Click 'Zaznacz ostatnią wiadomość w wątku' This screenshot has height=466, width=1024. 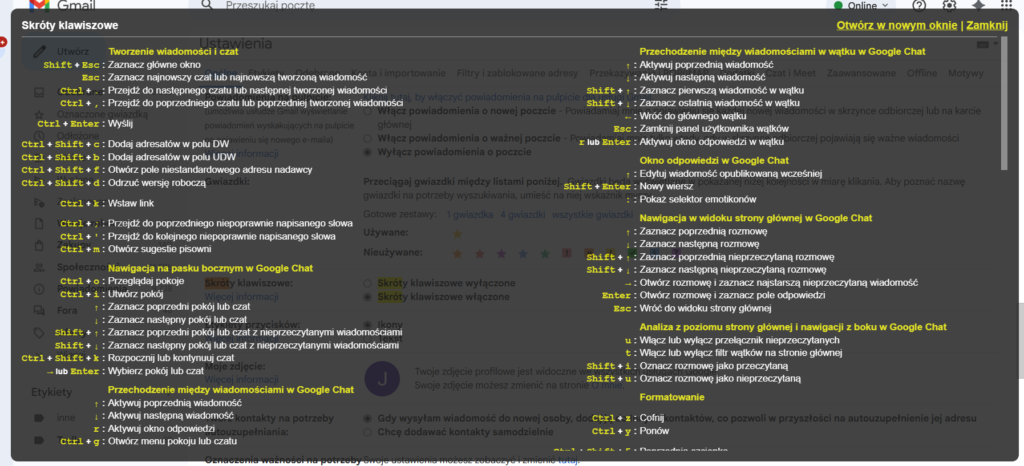click(x=720, y=102)
